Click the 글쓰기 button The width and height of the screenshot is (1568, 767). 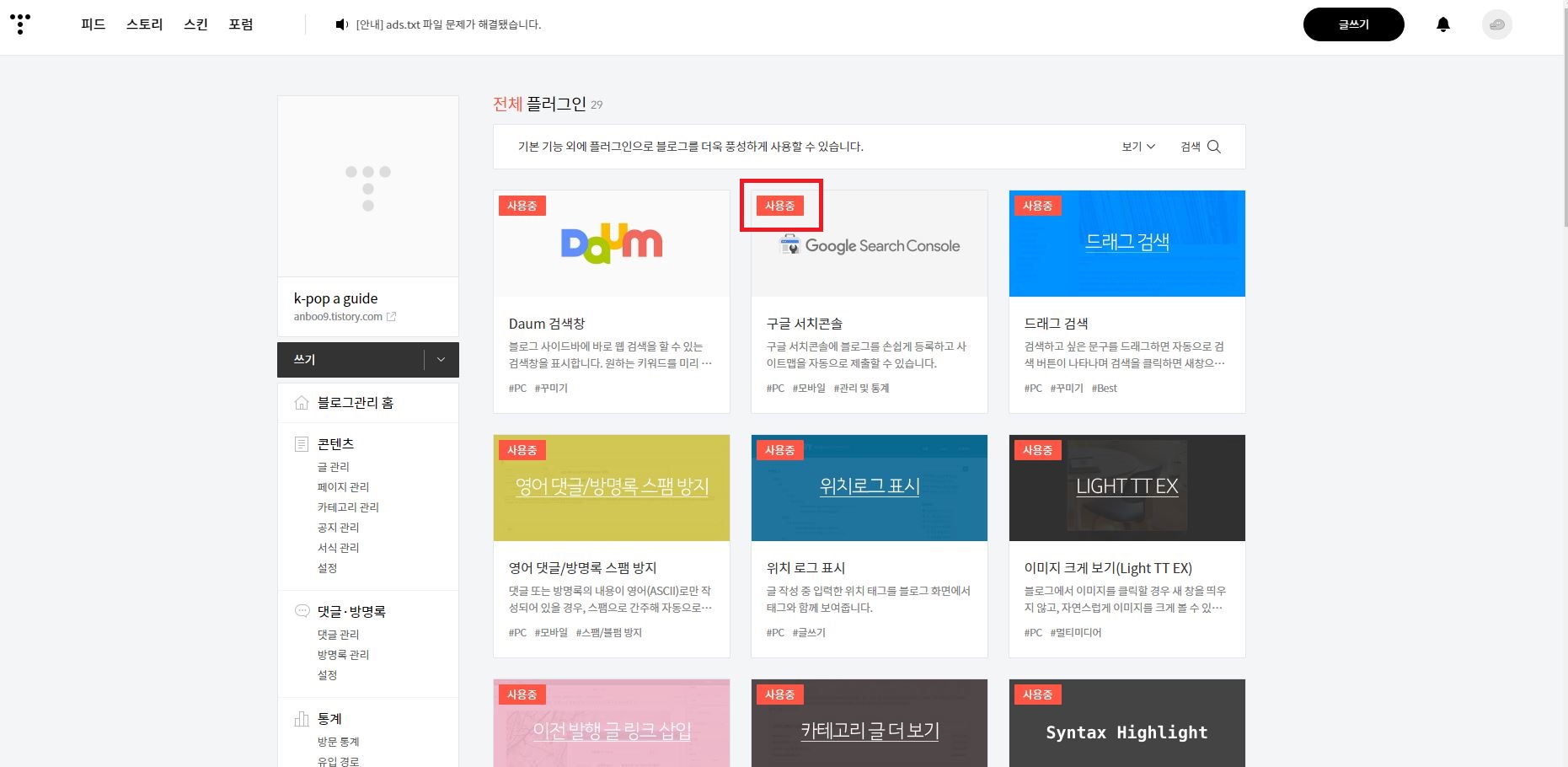tap(1353, 24)
